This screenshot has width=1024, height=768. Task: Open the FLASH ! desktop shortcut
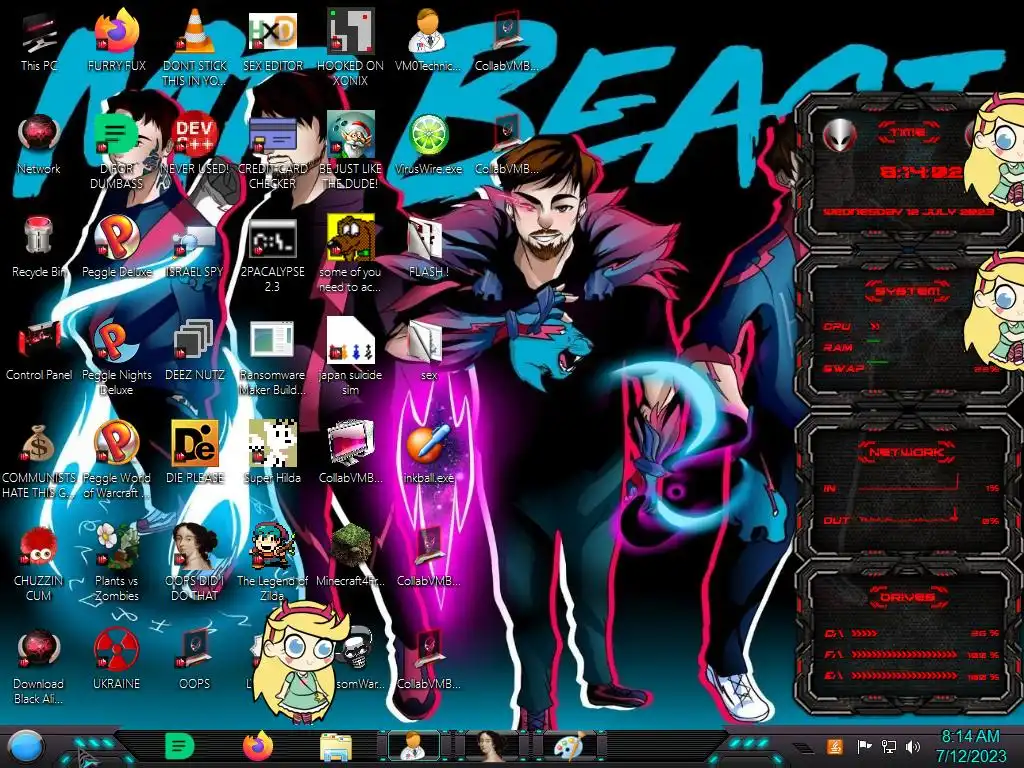coord(428,248)
